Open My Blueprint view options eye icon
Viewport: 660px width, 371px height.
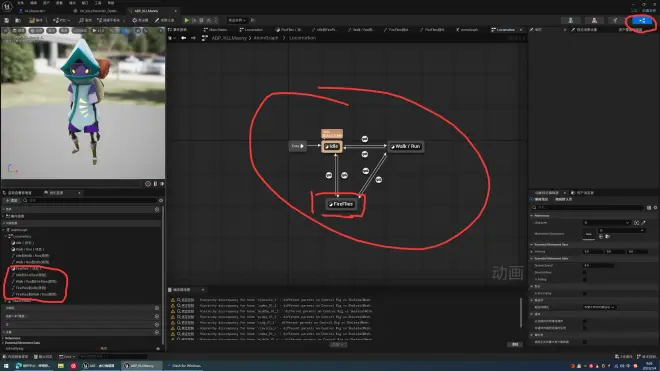point(161,200)
